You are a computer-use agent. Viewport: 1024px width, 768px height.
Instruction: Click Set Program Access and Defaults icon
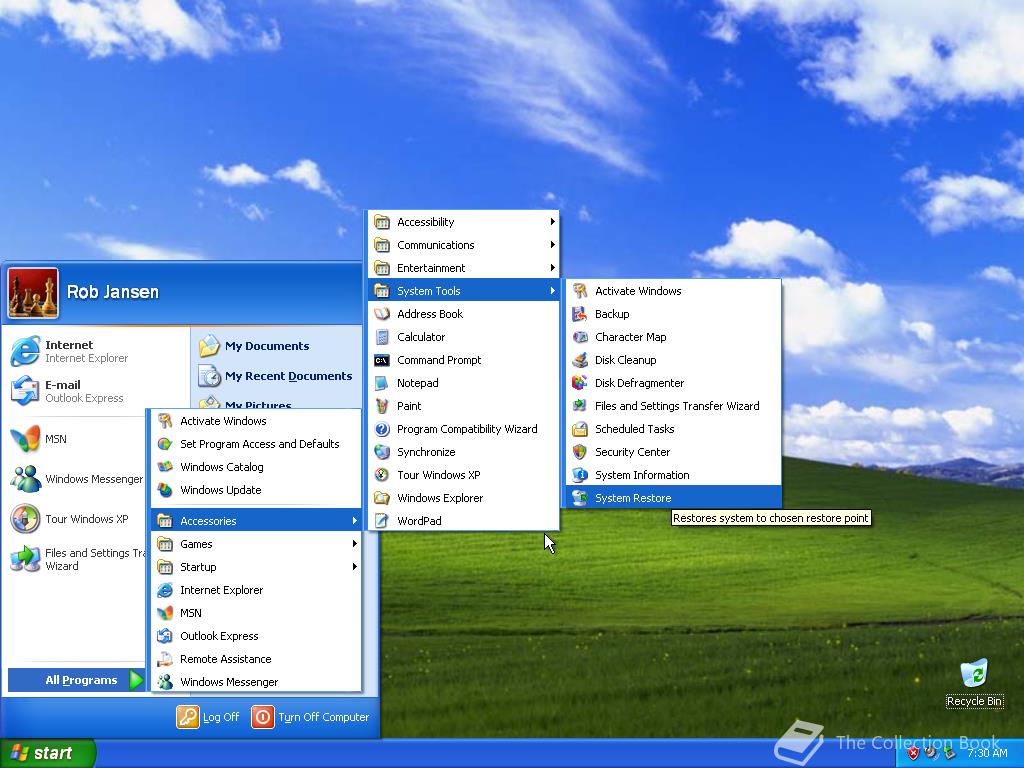point(165,444)
